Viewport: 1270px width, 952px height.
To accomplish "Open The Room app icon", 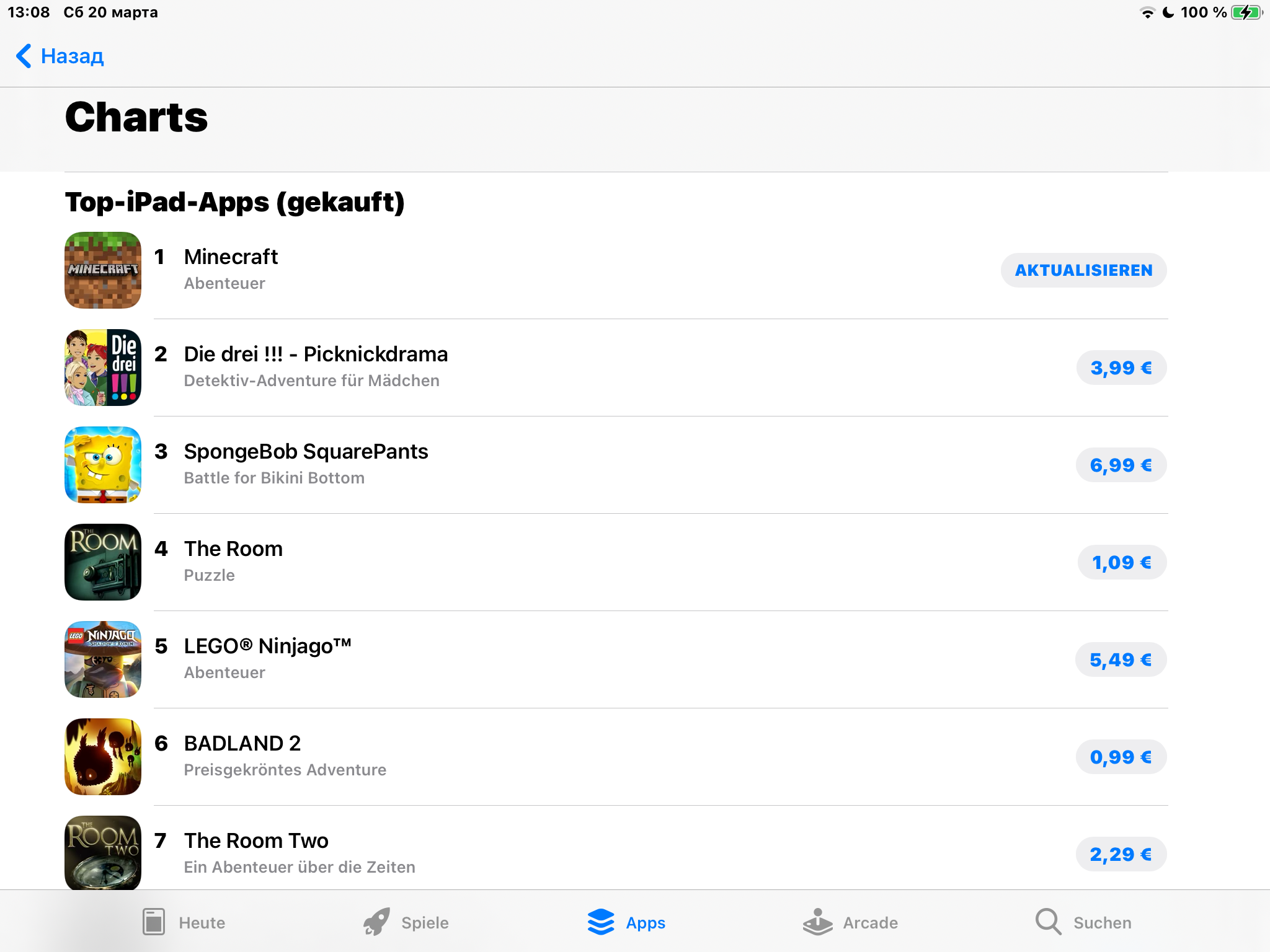I will click(x=103, y=562).
